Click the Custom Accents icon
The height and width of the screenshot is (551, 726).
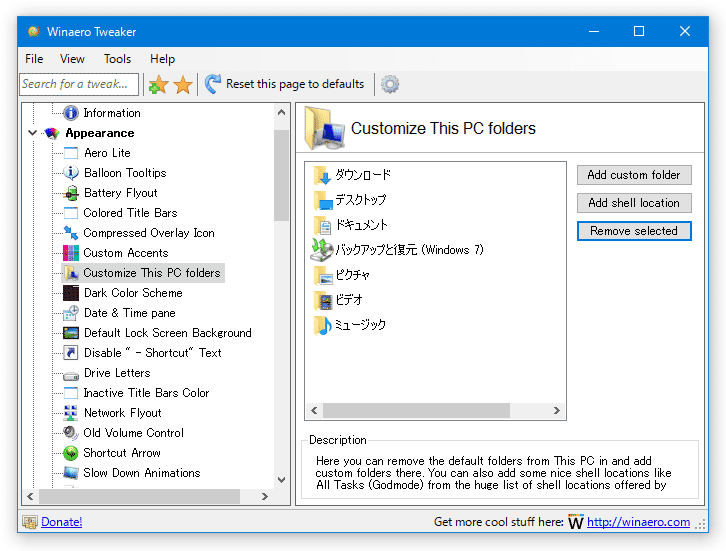(x=71, y=253)
